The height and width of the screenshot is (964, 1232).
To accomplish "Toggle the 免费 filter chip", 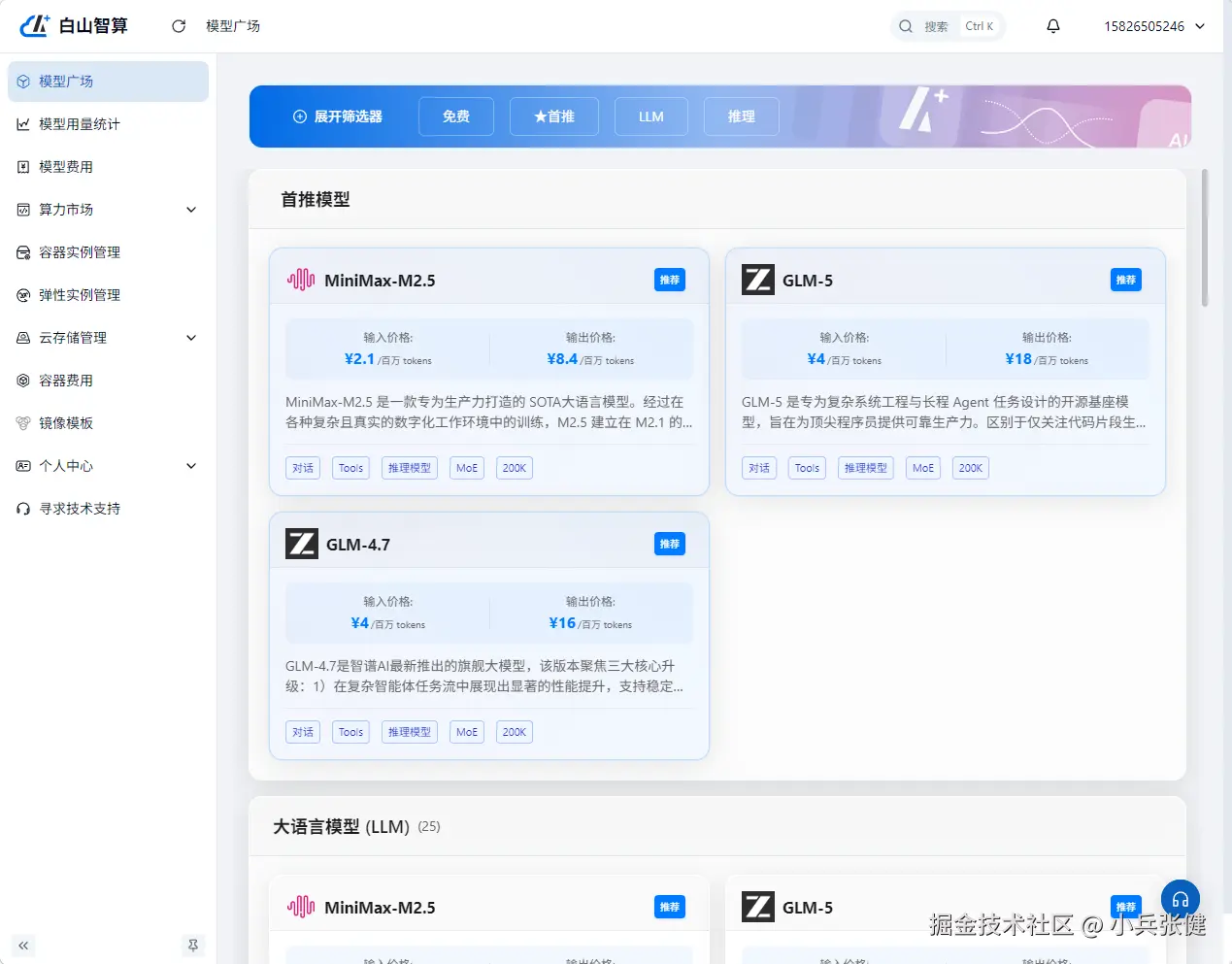I will (x=456, y=116).
